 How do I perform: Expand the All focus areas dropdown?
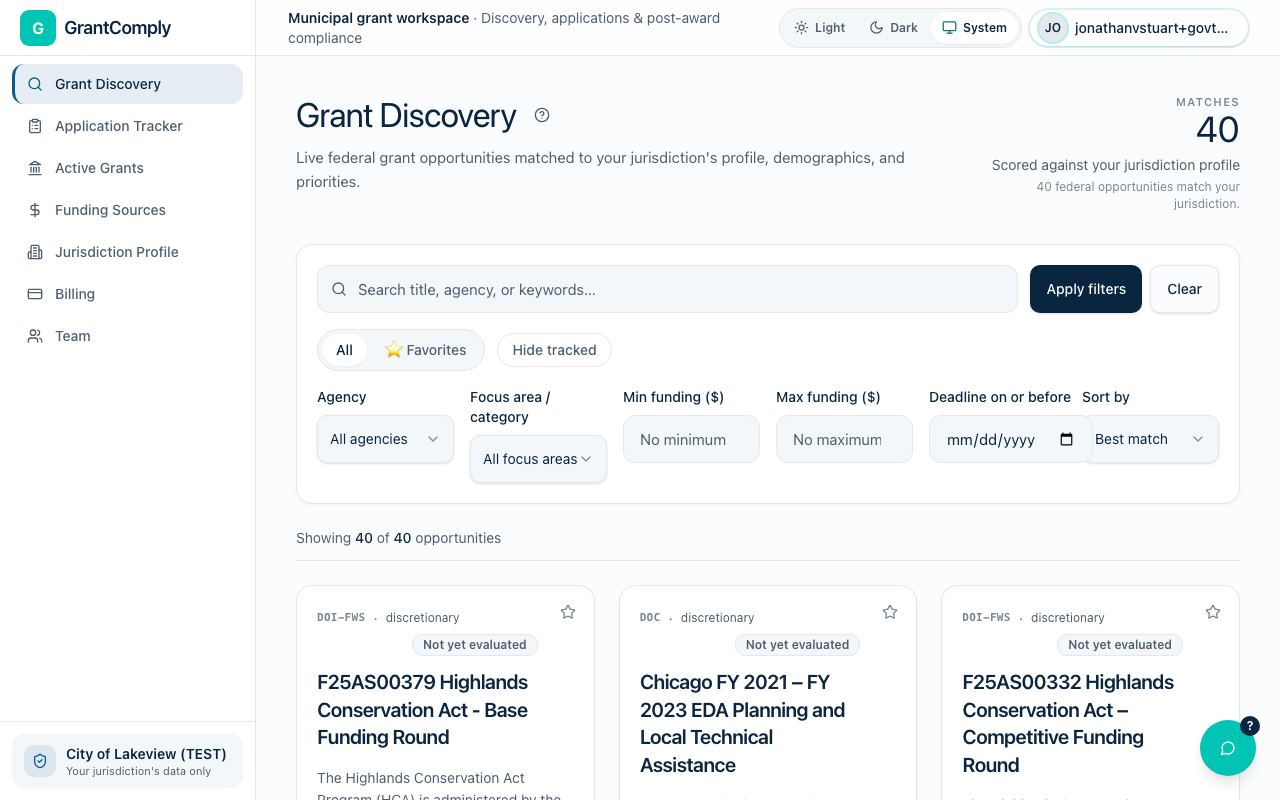click(538, 459)
